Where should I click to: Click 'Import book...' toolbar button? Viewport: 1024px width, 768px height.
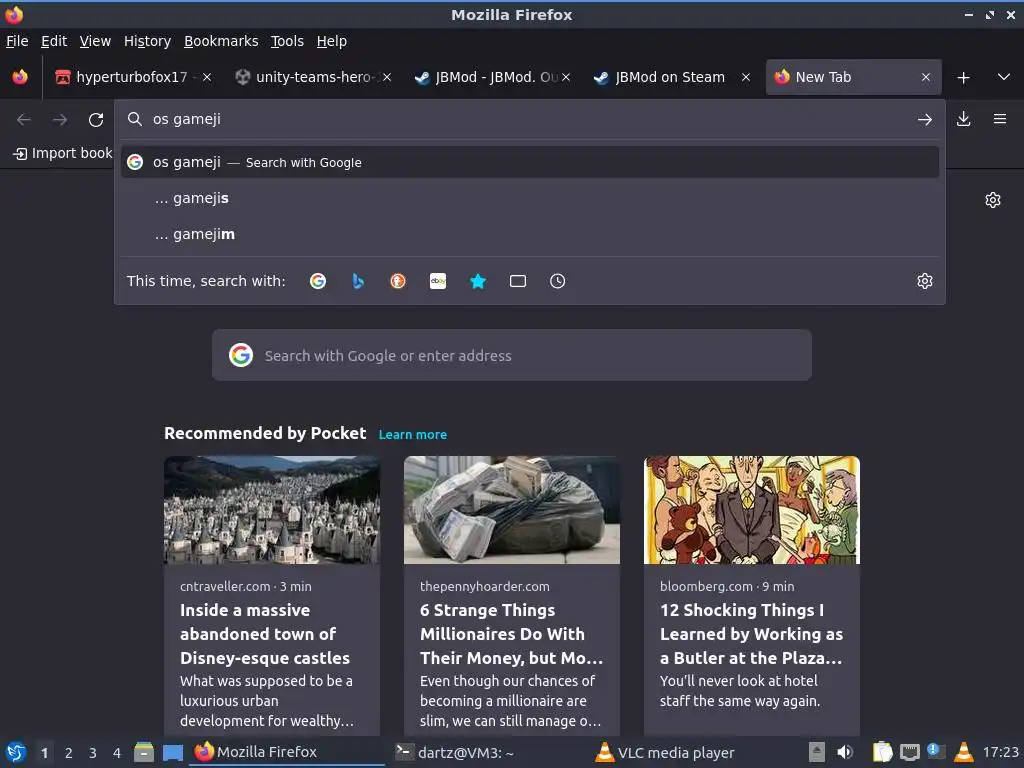coord(63,153)
